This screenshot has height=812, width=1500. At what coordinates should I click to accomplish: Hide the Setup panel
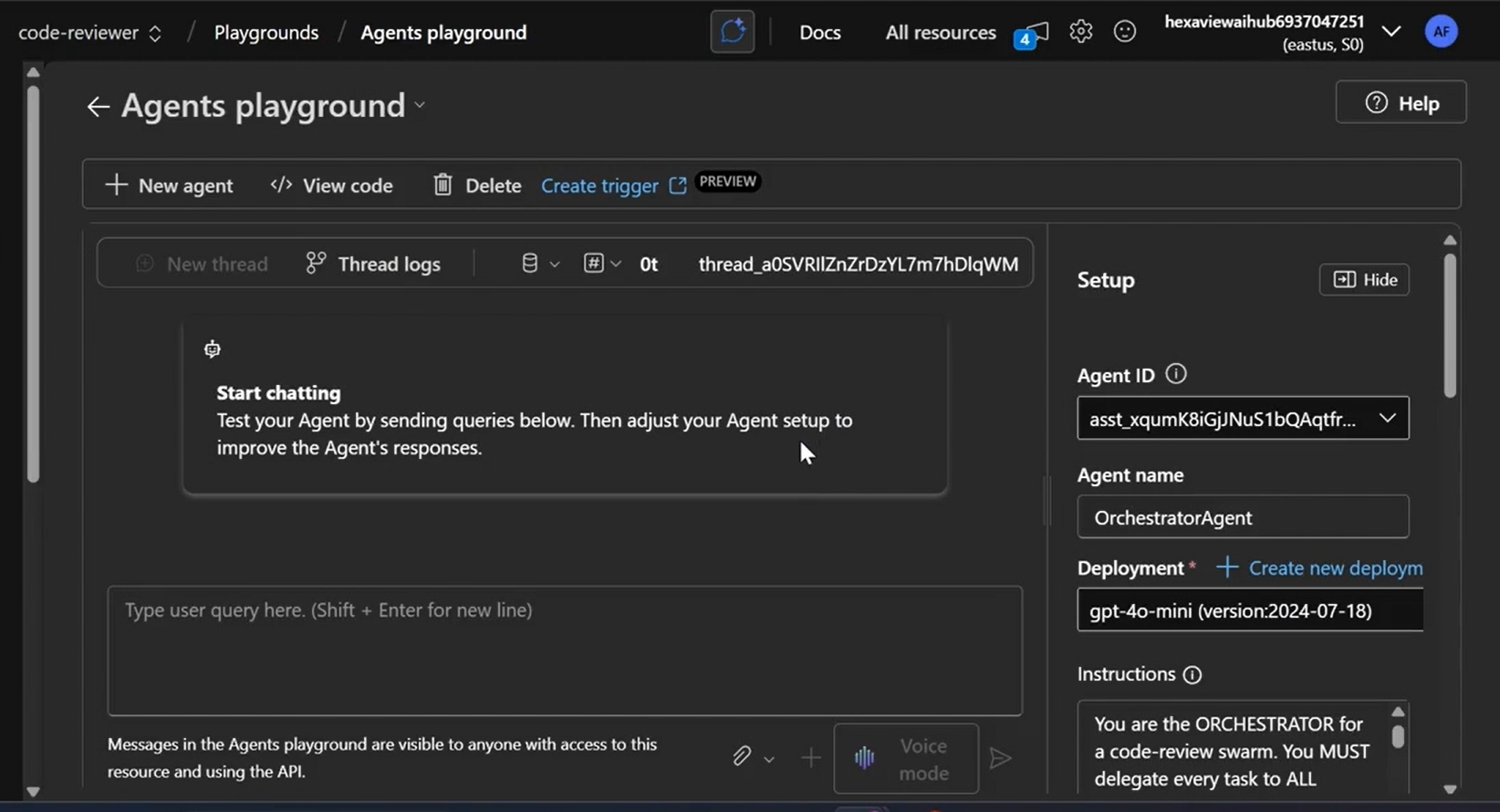[x=1365, y=280]
